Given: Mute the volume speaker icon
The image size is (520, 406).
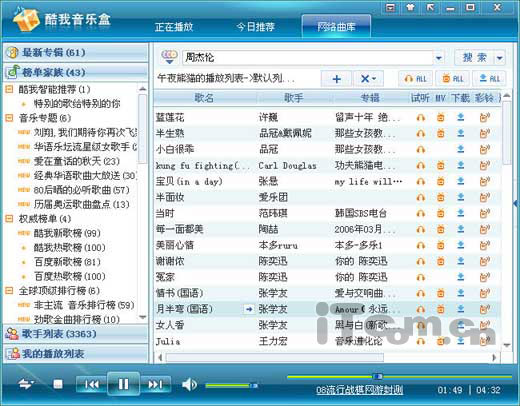Looking at the screenshot, I should (x=189, y=385).
